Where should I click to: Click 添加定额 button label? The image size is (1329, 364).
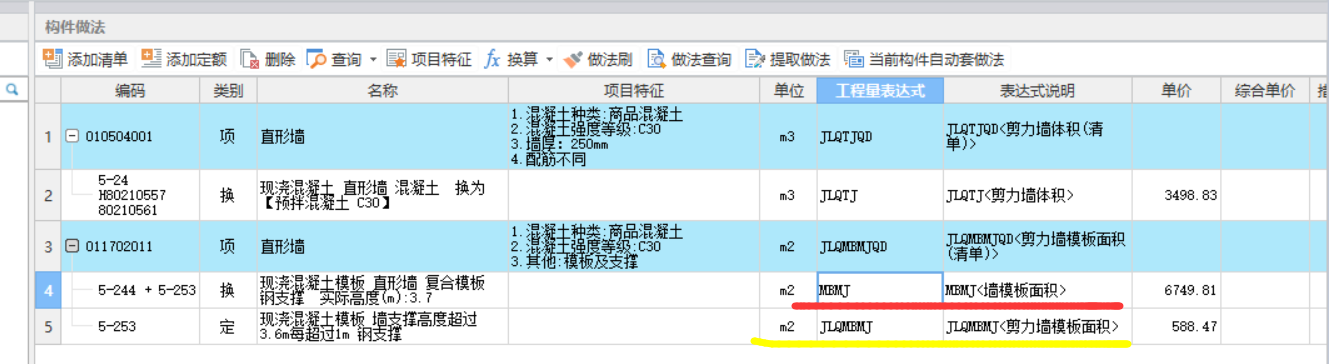pyautogui.click(x=196, y=60)
